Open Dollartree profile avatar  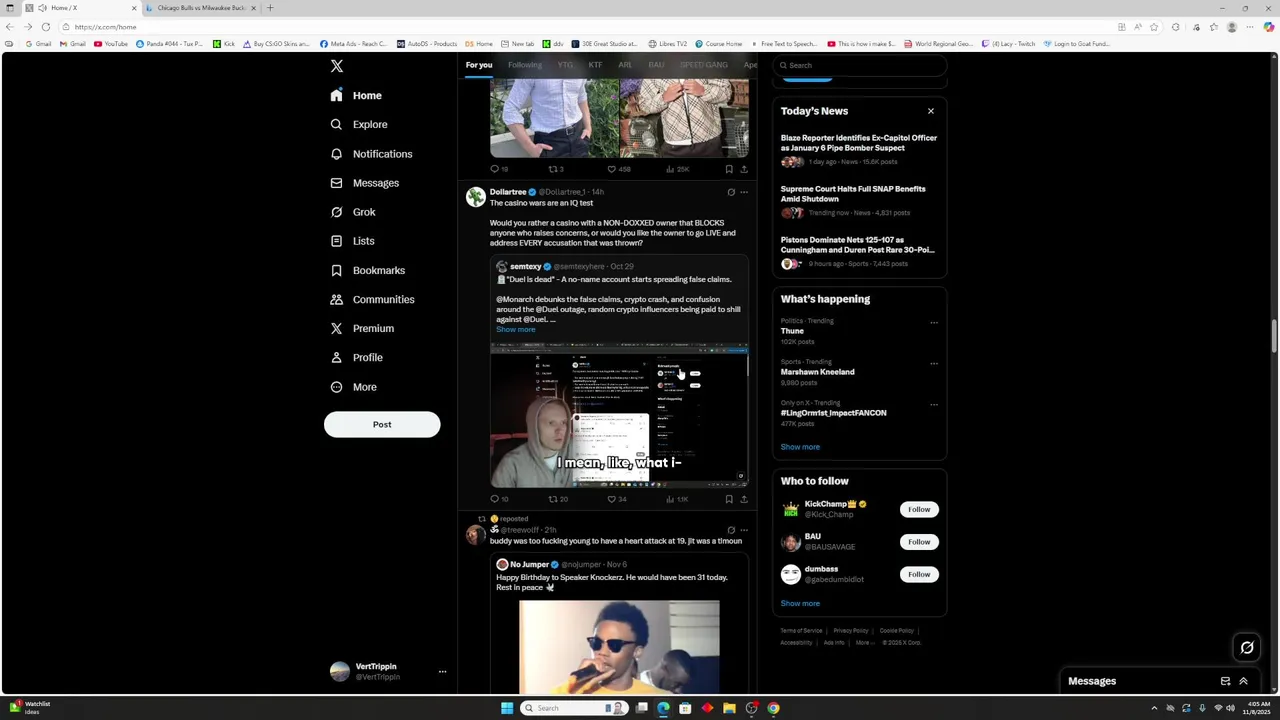coord(476,197)
